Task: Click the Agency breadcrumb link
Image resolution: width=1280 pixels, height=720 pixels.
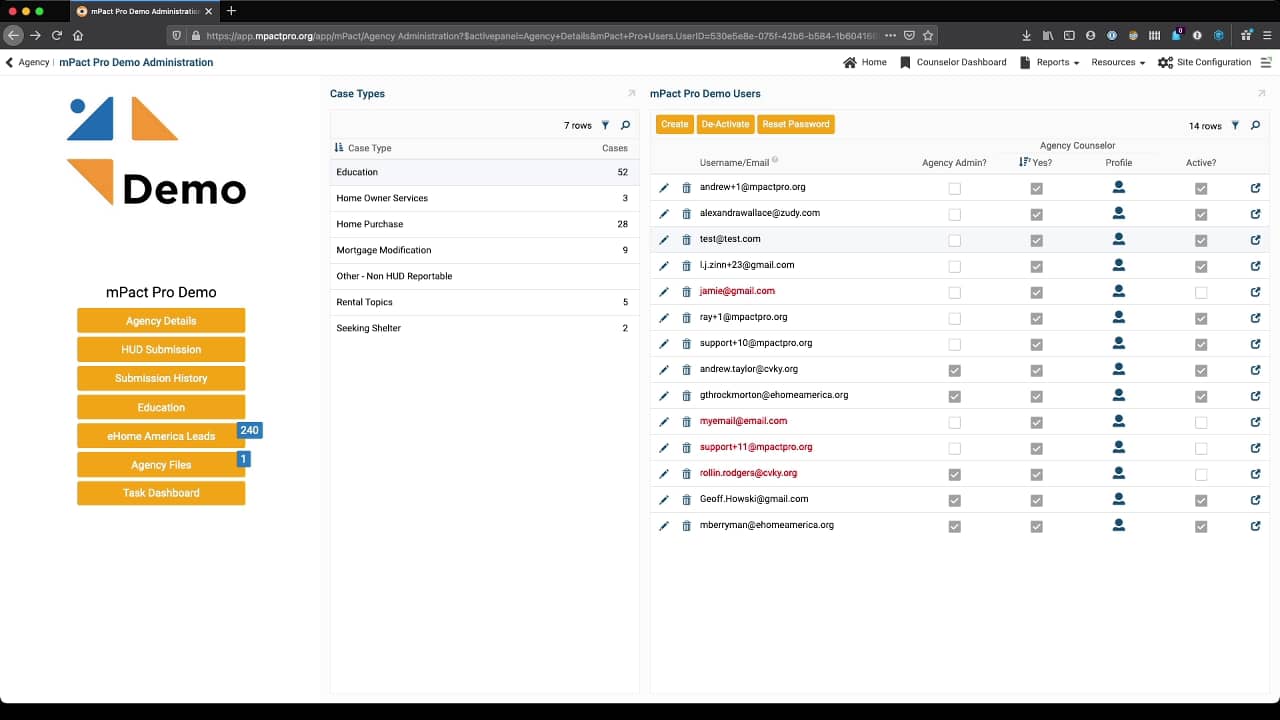Action: coord(34,62)
